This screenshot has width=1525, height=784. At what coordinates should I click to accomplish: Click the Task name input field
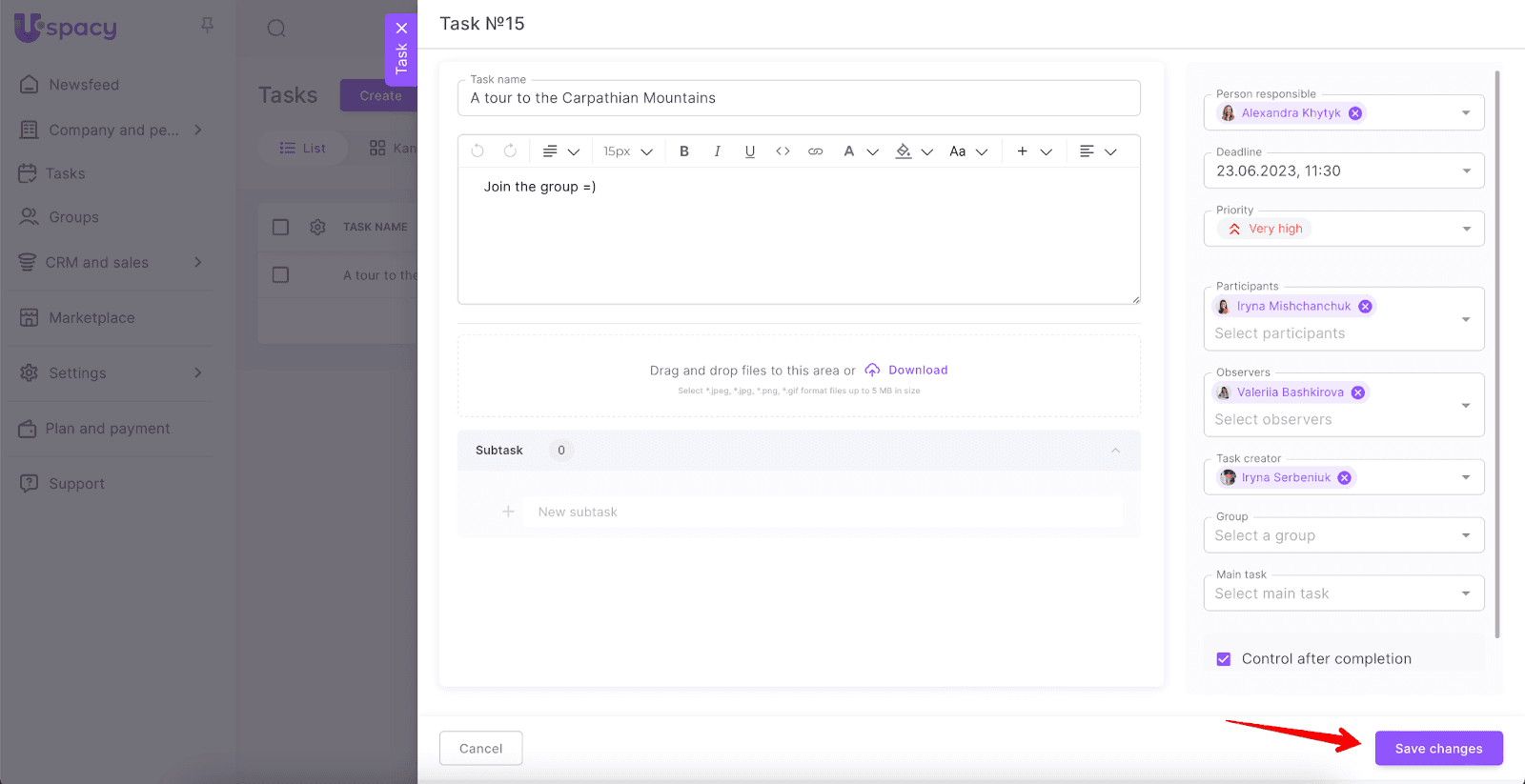(799, 98)
